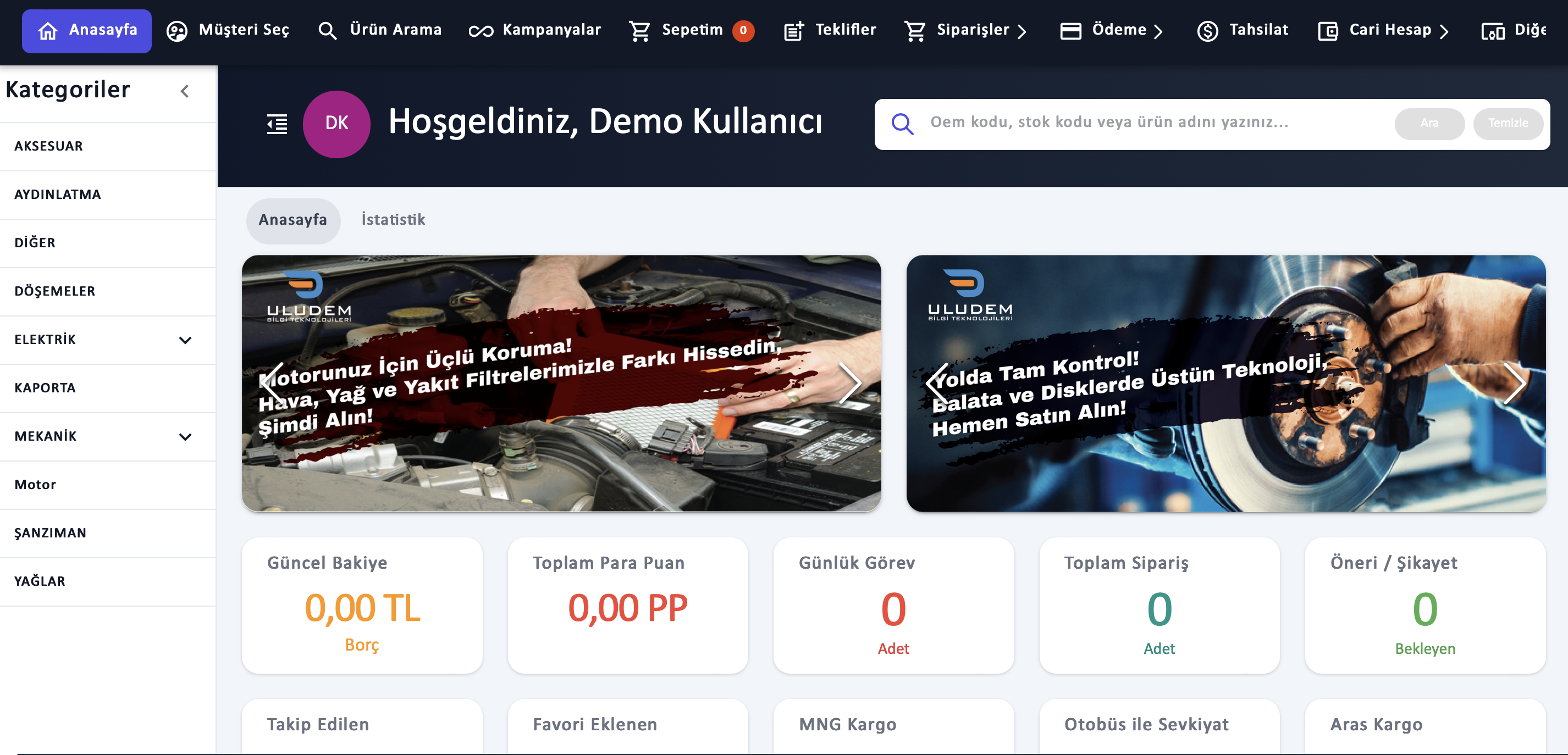The height and width of the screenshot is (755, 1568).
Task: Open the Ödeme submenu arrow
Action: click(1158, 31)
